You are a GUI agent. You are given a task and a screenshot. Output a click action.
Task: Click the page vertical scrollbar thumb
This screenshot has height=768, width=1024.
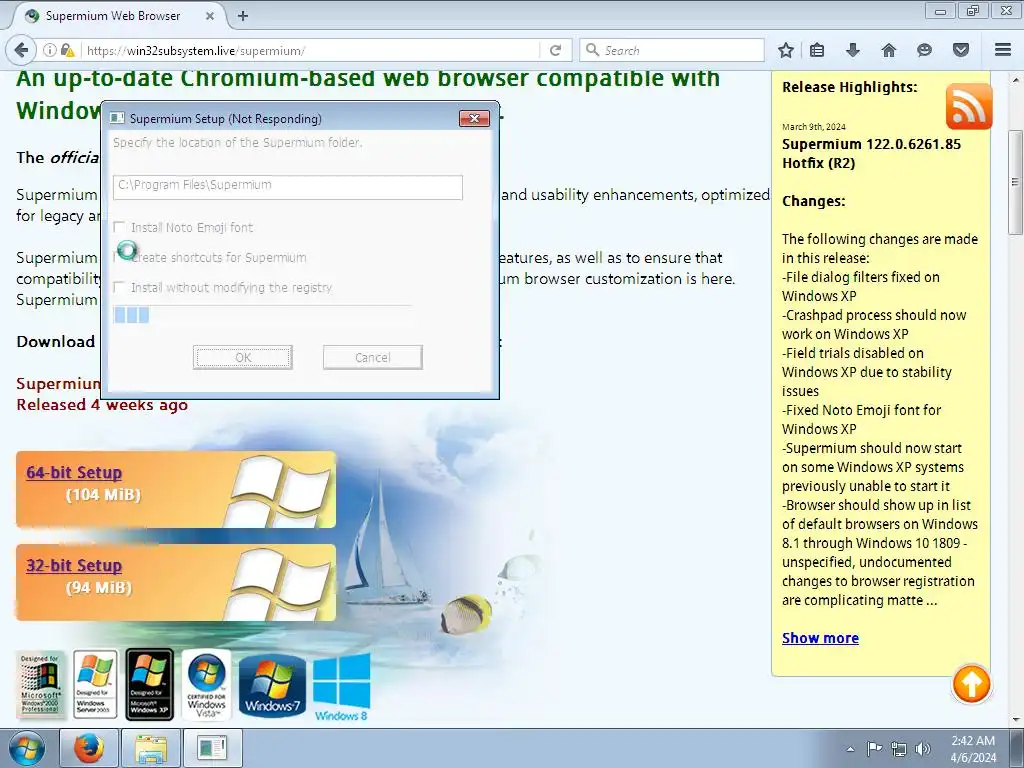[1015, 182]
